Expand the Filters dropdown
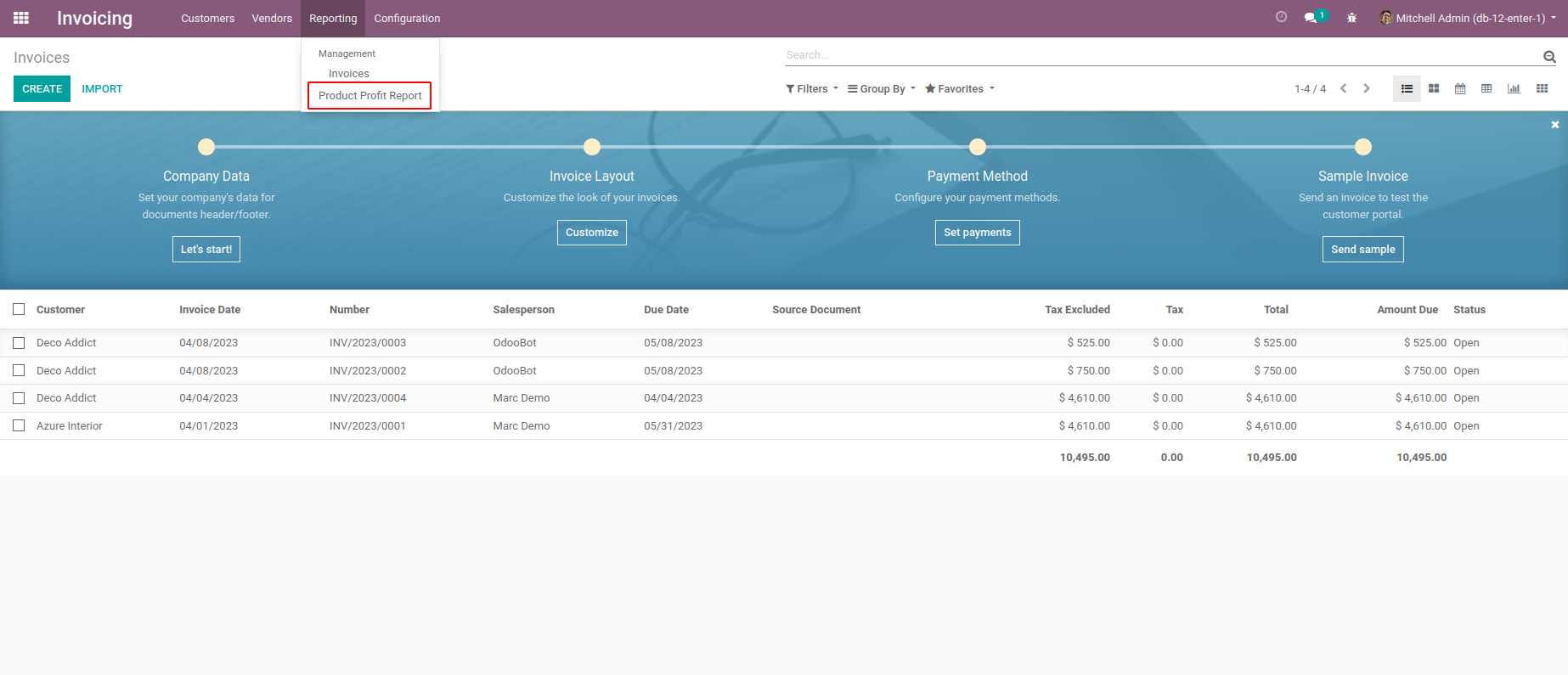Viewport: 1568px width, 675px height. (812, 88)
